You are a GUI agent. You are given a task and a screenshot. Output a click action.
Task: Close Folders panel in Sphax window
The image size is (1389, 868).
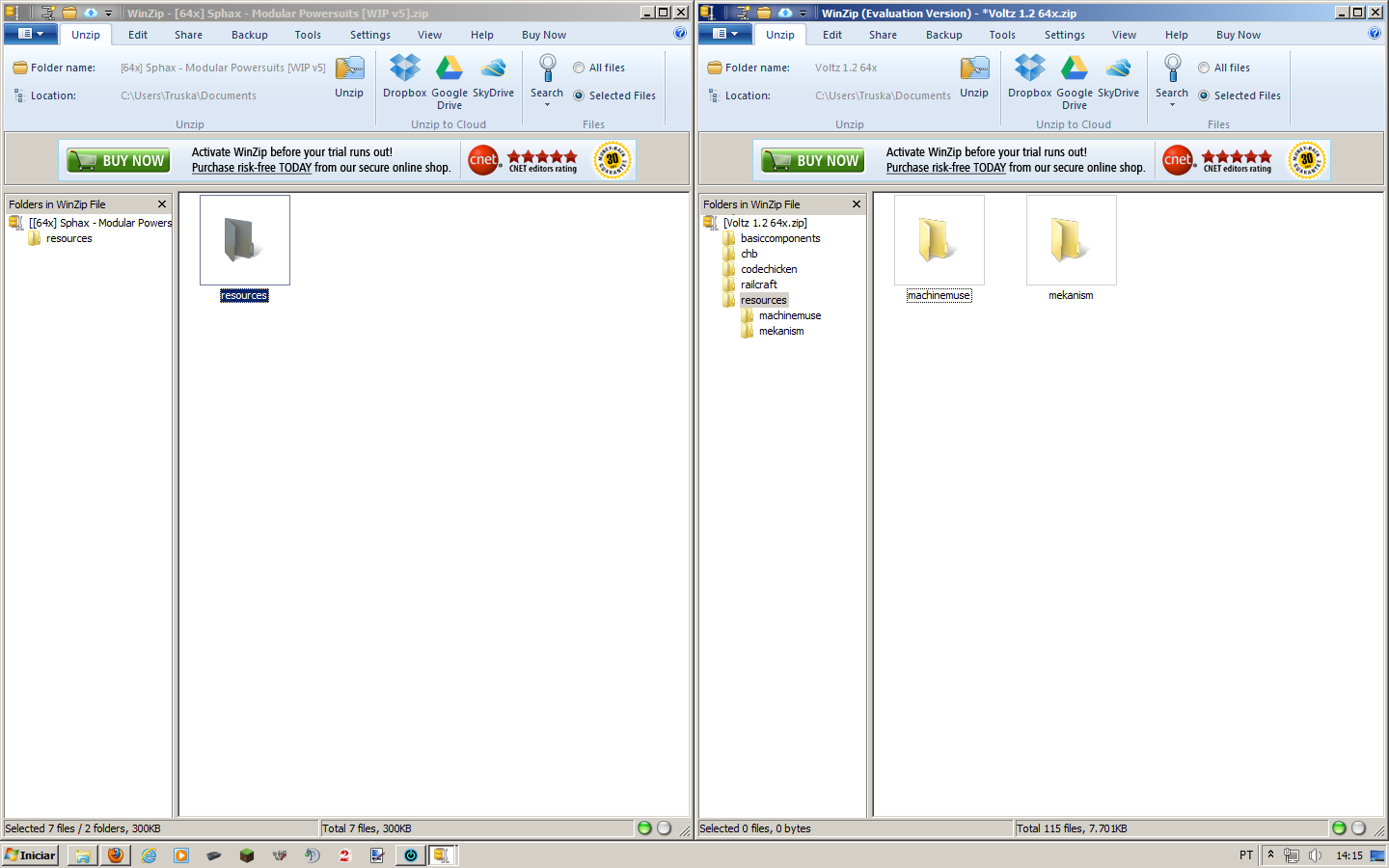(162, 204)
